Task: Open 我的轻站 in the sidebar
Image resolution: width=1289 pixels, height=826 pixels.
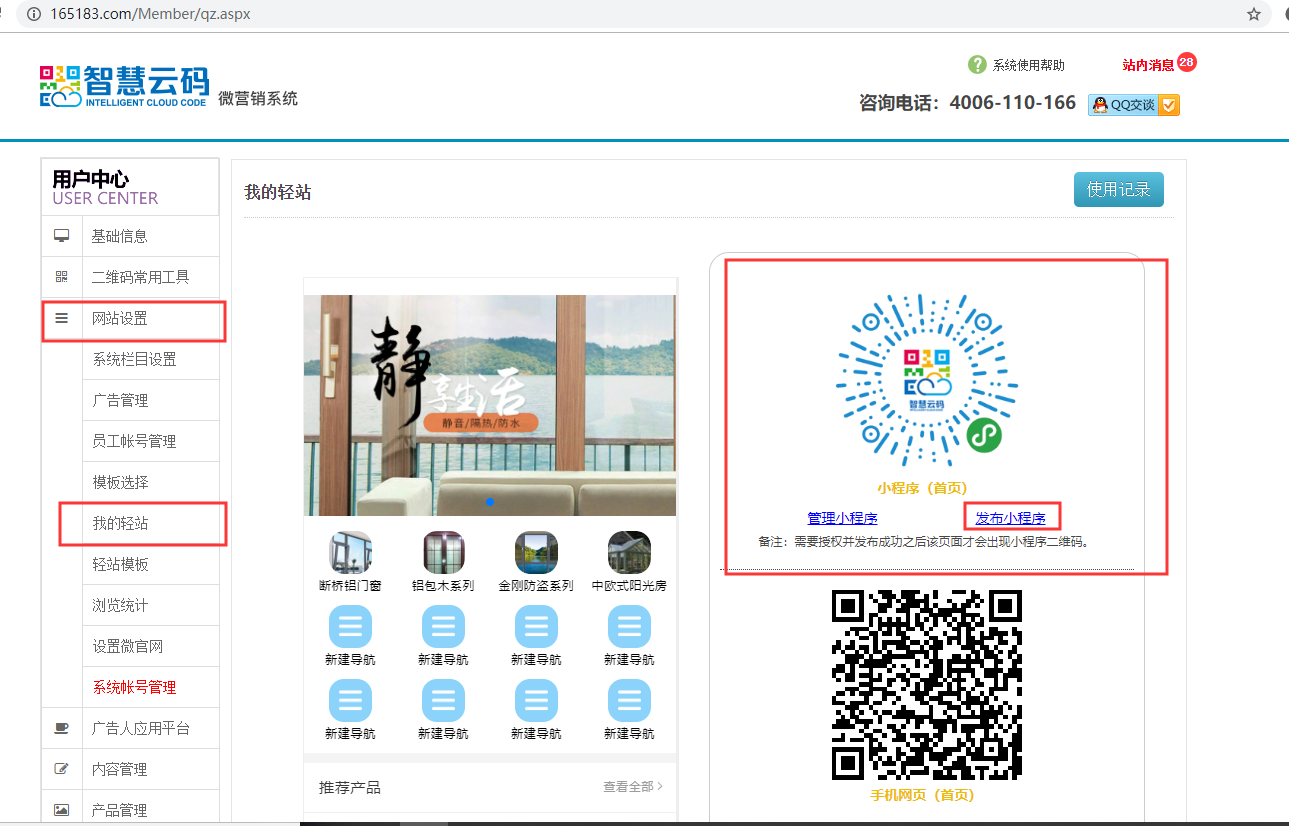Action: (x=121, y=524)
